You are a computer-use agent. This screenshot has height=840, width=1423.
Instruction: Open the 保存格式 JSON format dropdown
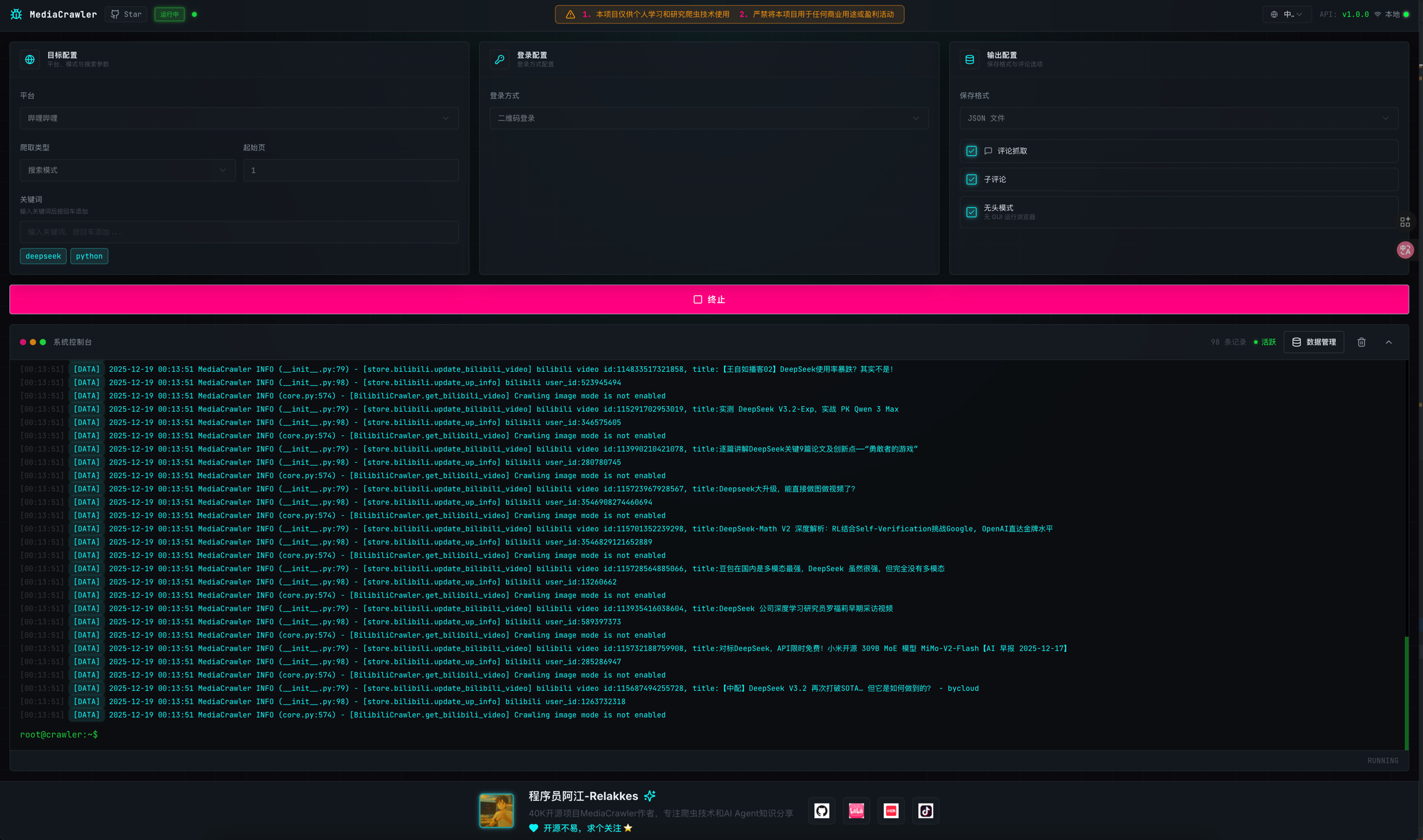pyautogui.click(x=1177, y=118)
